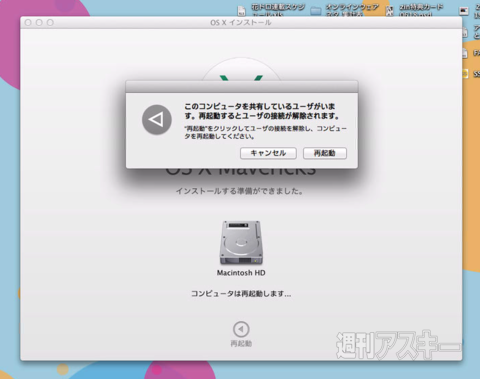Open the オンラインウェア folder icon on desktop

[316, 11]
